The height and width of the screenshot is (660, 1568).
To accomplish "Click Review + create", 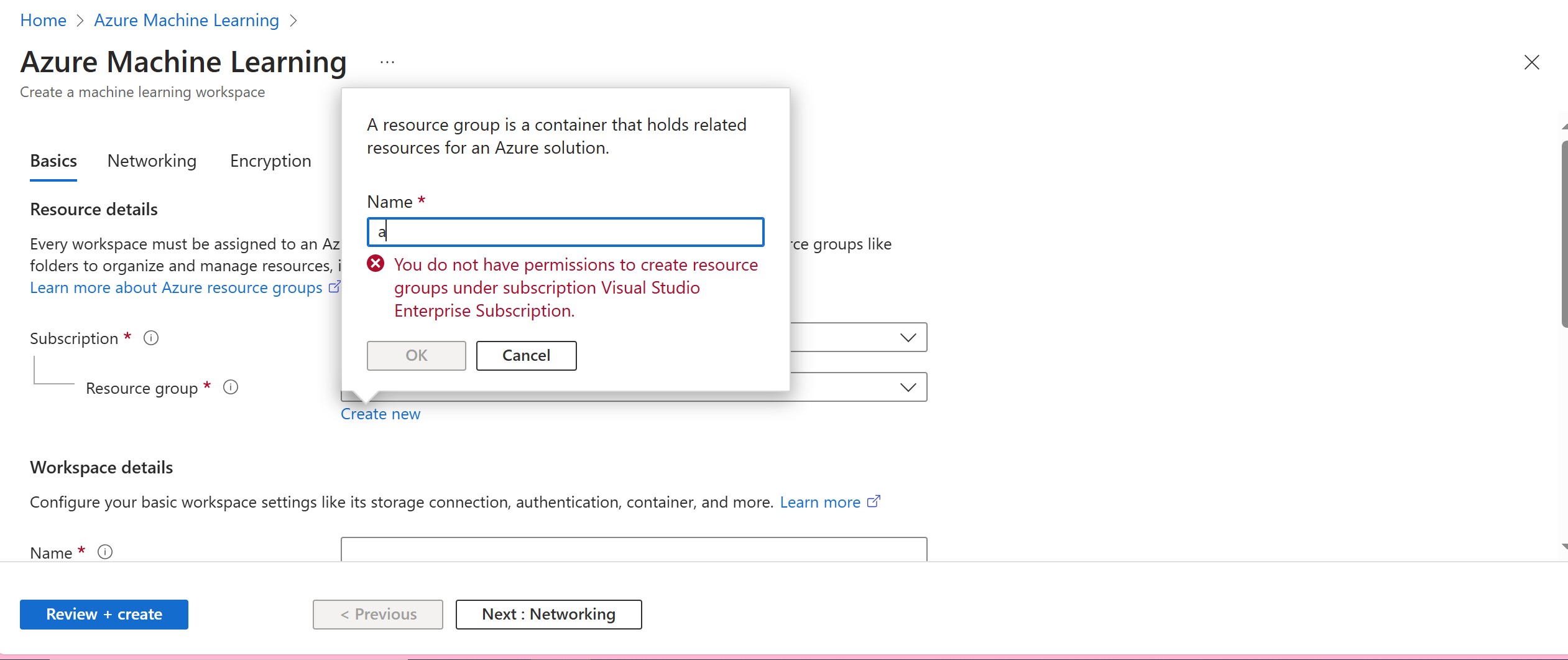I will [103, 614].
